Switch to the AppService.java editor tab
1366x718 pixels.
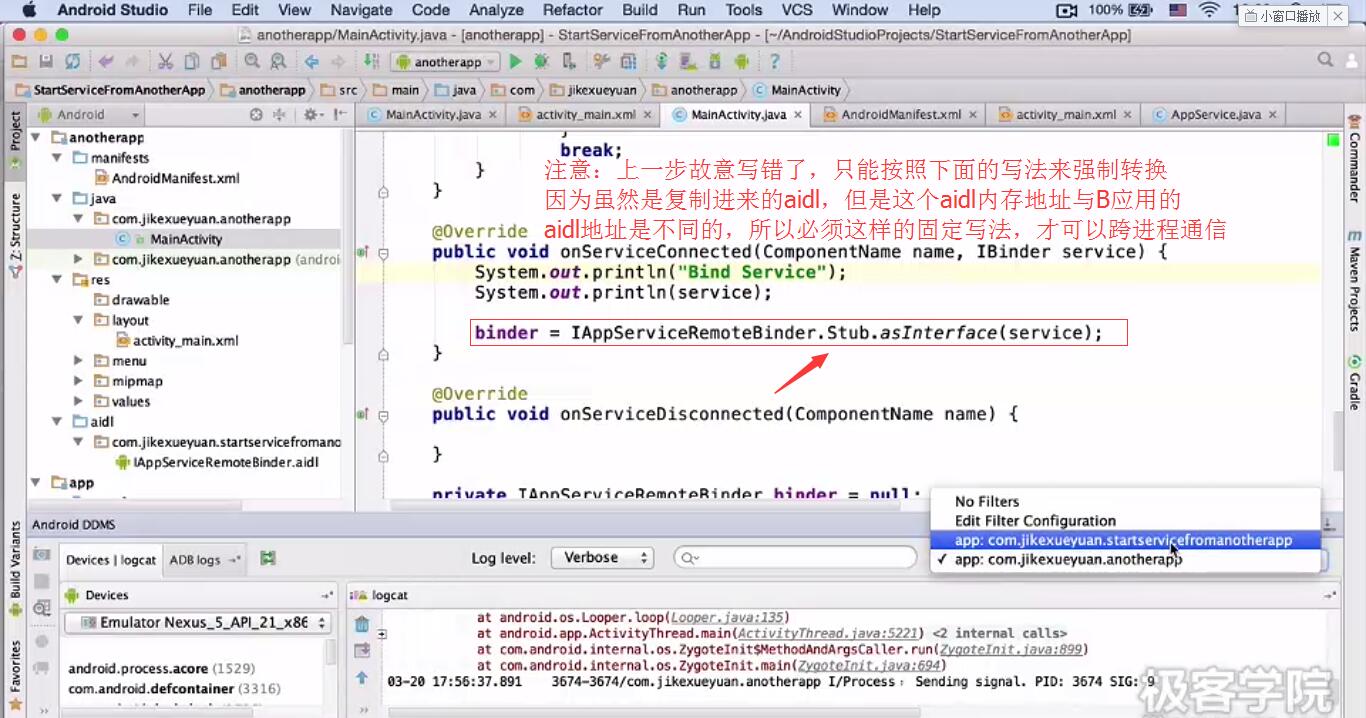tap(1215, 115)
